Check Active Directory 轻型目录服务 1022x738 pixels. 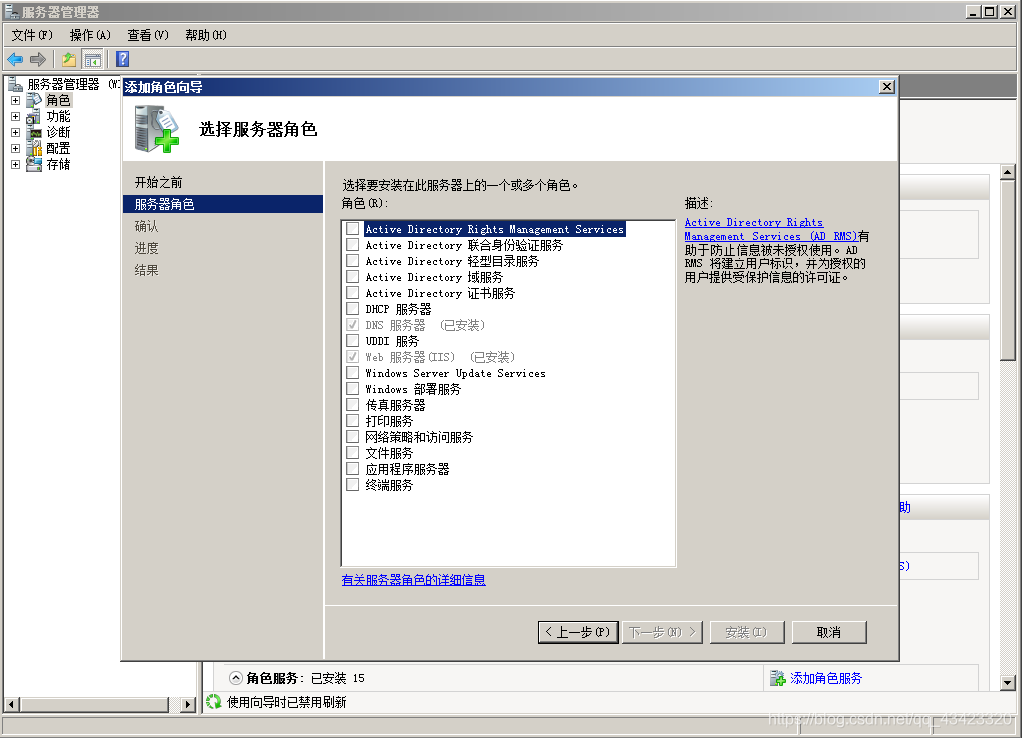[353, 260]
